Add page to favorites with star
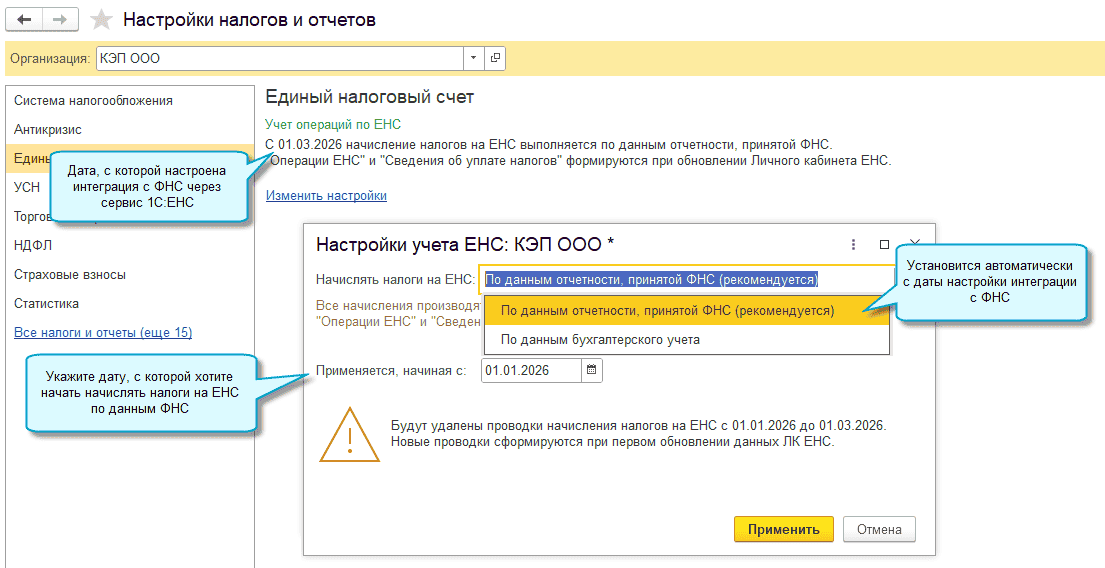The width and height of the screenshot is (1105, 568). pos(100,20)
